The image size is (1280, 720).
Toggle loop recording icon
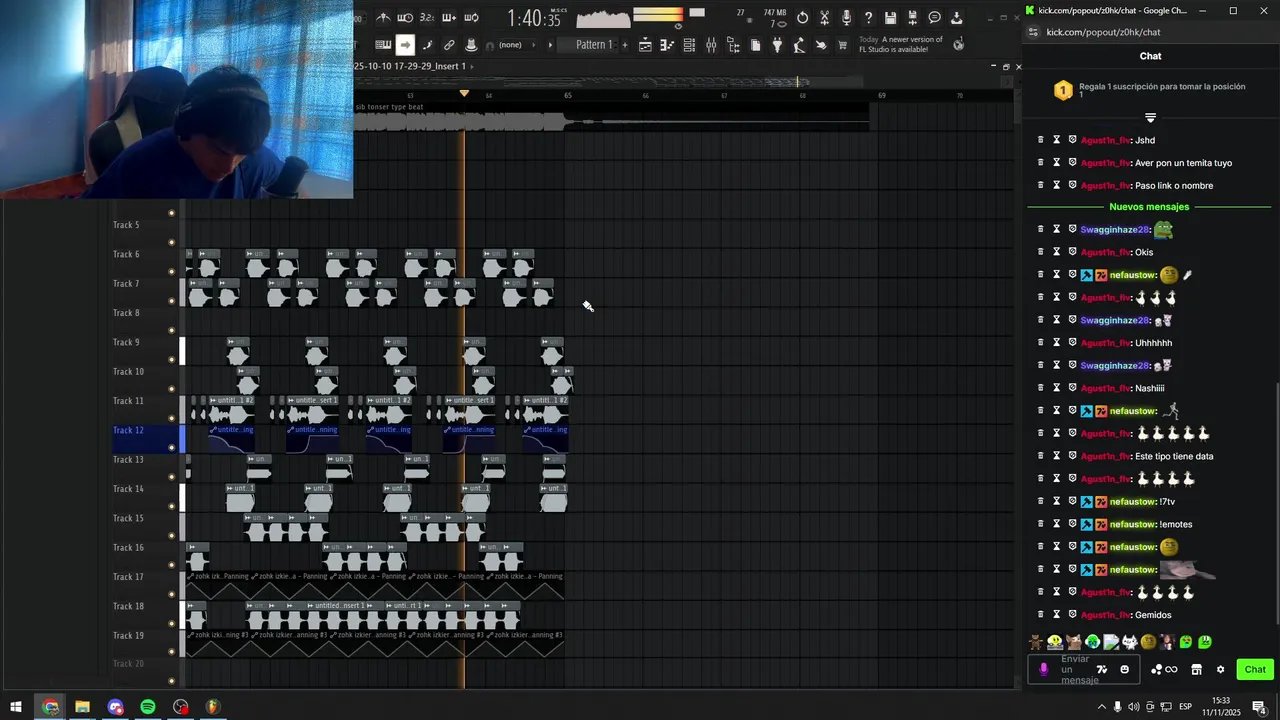471,17
